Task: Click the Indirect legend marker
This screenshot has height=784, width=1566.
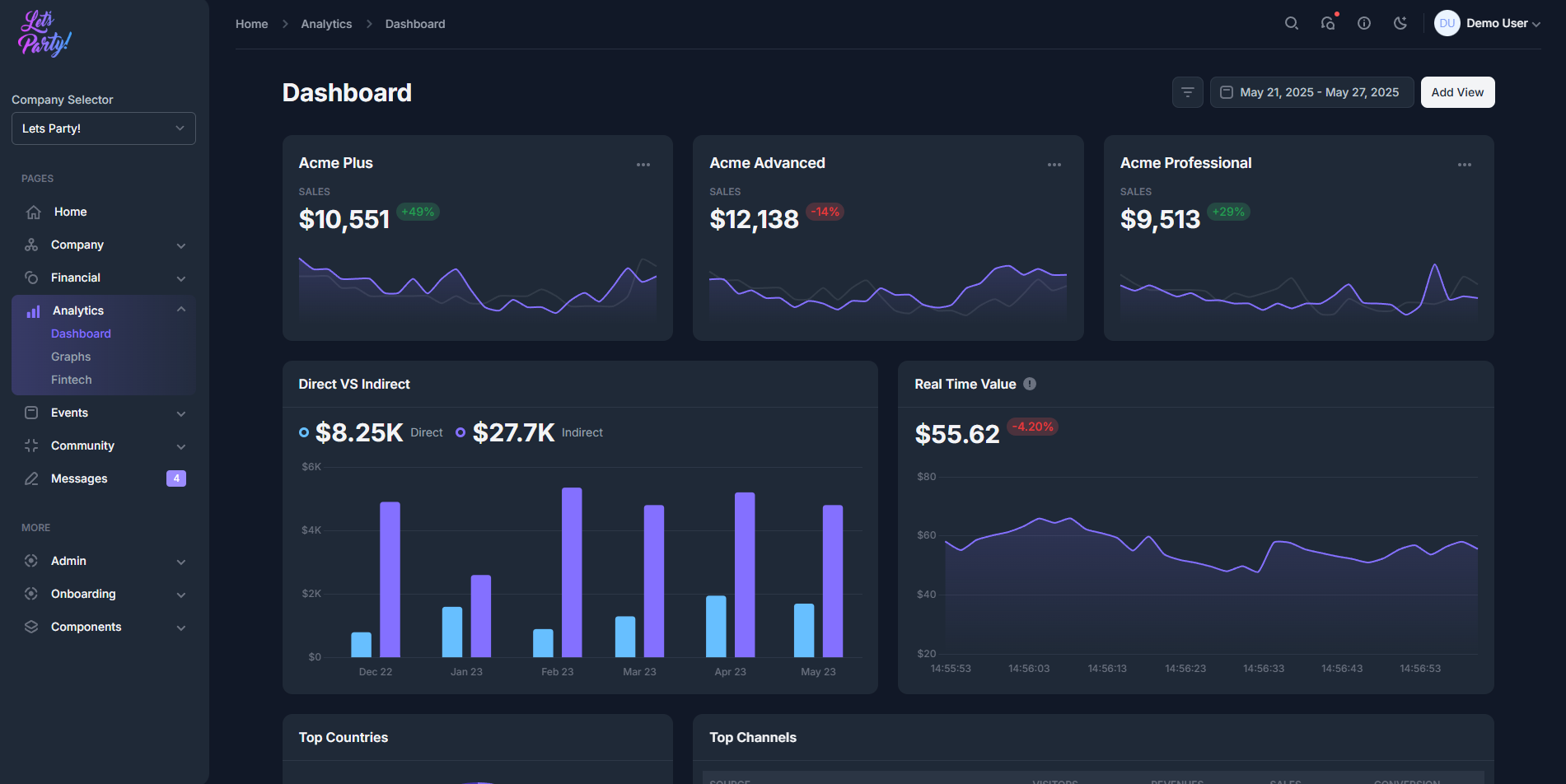Action: (460, 432)
